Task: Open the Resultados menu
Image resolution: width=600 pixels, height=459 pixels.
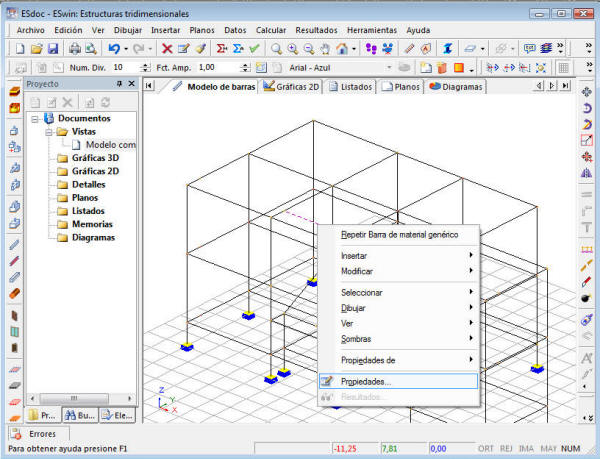Action: (x=316, y=30)
